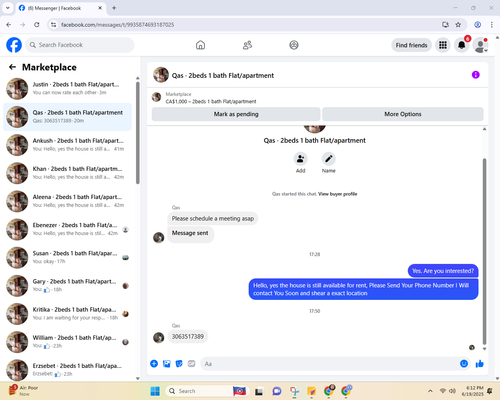
Task: Expand the tab search dropdown arrow
Action: (8, 8)
